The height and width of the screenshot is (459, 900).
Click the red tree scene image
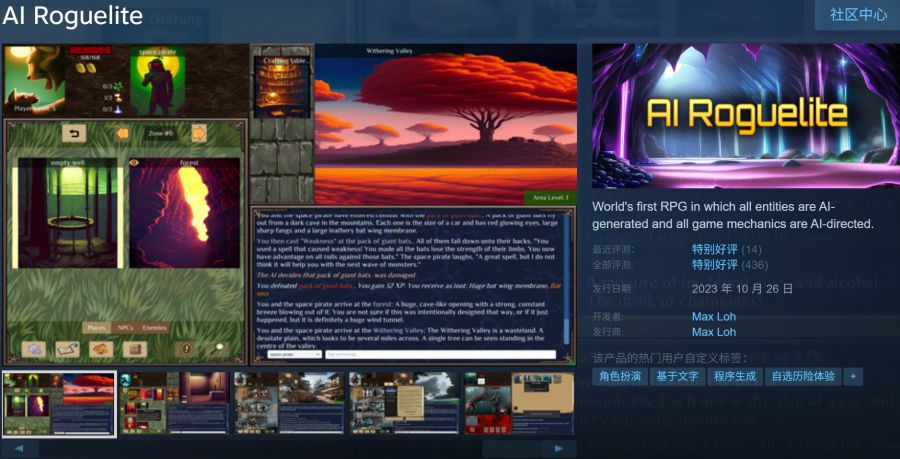pos(445,126)
